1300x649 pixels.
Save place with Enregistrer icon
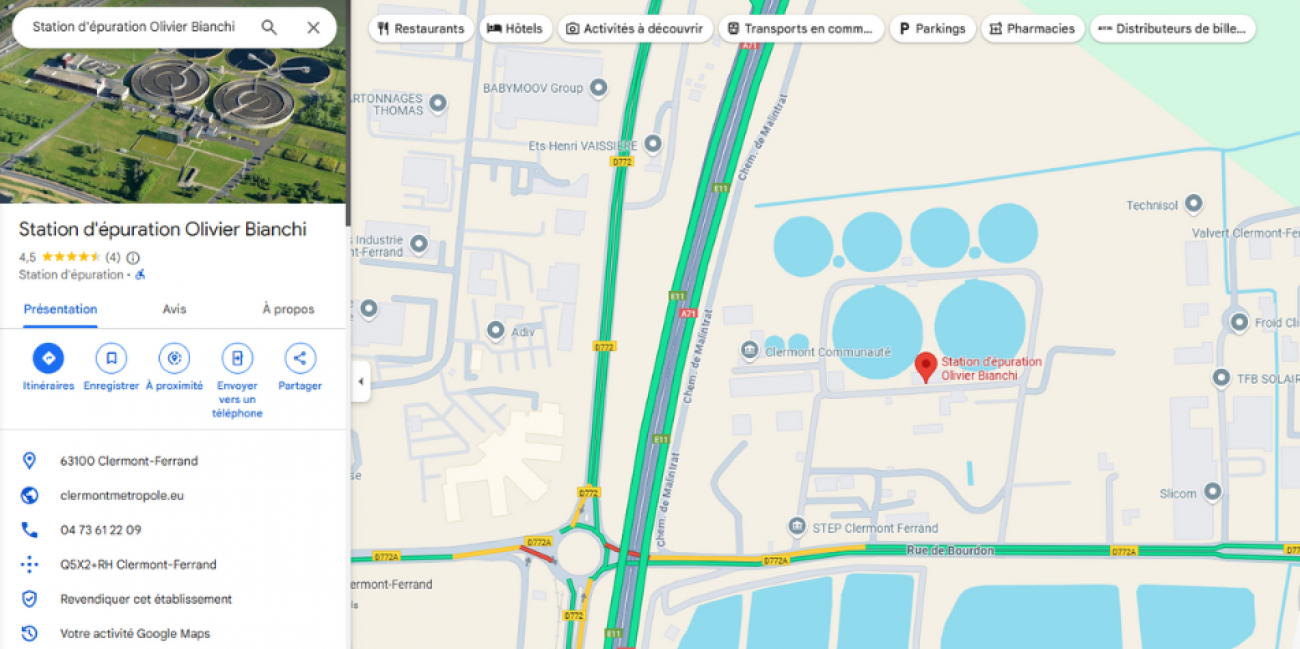tap(111, 358)
